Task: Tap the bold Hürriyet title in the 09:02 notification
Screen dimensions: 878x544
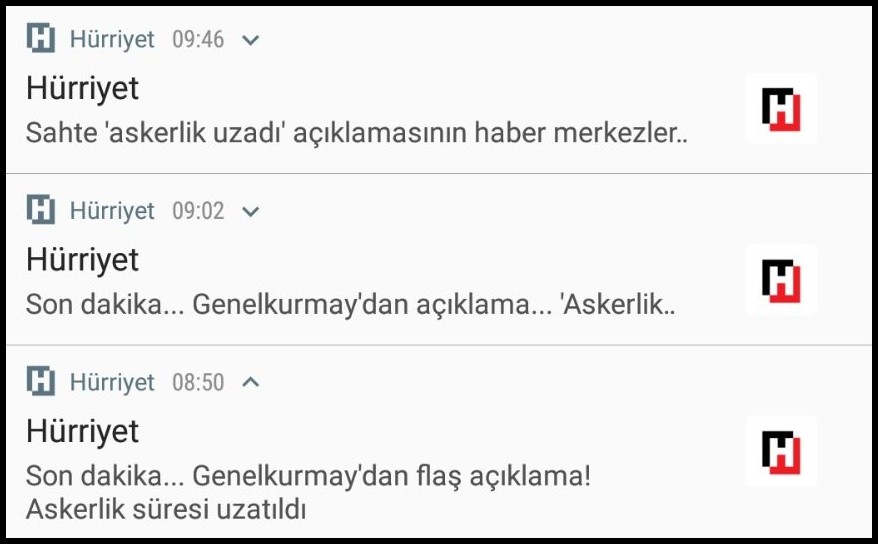Action: tap(83, 260)
